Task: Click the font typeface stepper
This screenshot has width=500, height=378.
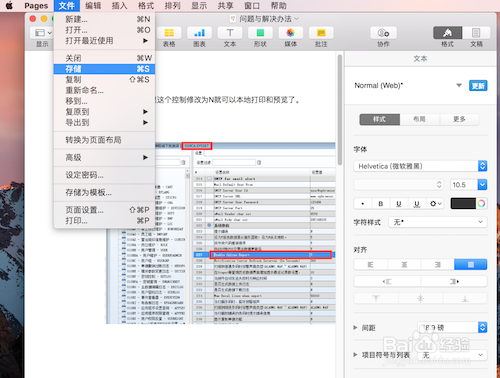Action: point(439,184)
